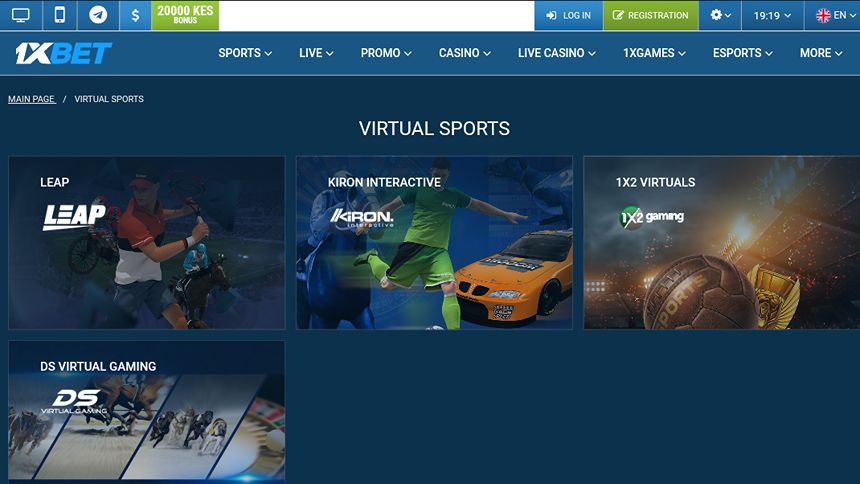Open the dollar payments icon
Screen dimensions: 860x484
point(135,15)
